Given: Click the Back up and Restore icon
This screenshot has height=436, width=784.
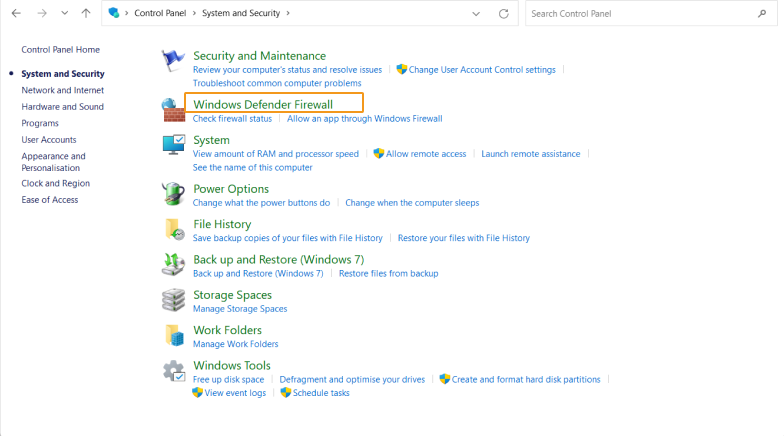Looking at the screenshot, I should click(x=174, y=265).
